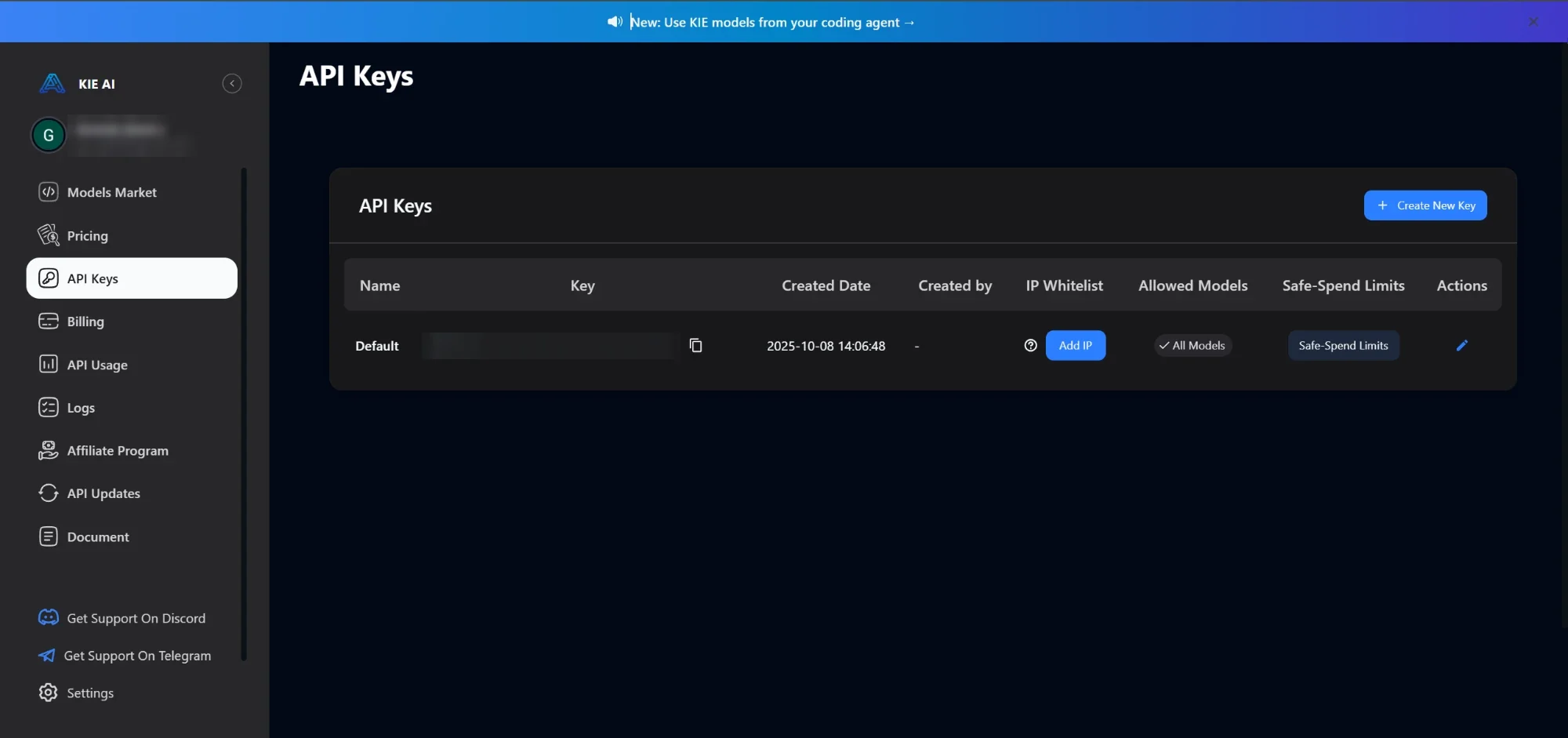Image resolution: width=1568 pixels, height=738 pixels.
Task: Click the Default key name cell
Action: (x=377, y=346)
